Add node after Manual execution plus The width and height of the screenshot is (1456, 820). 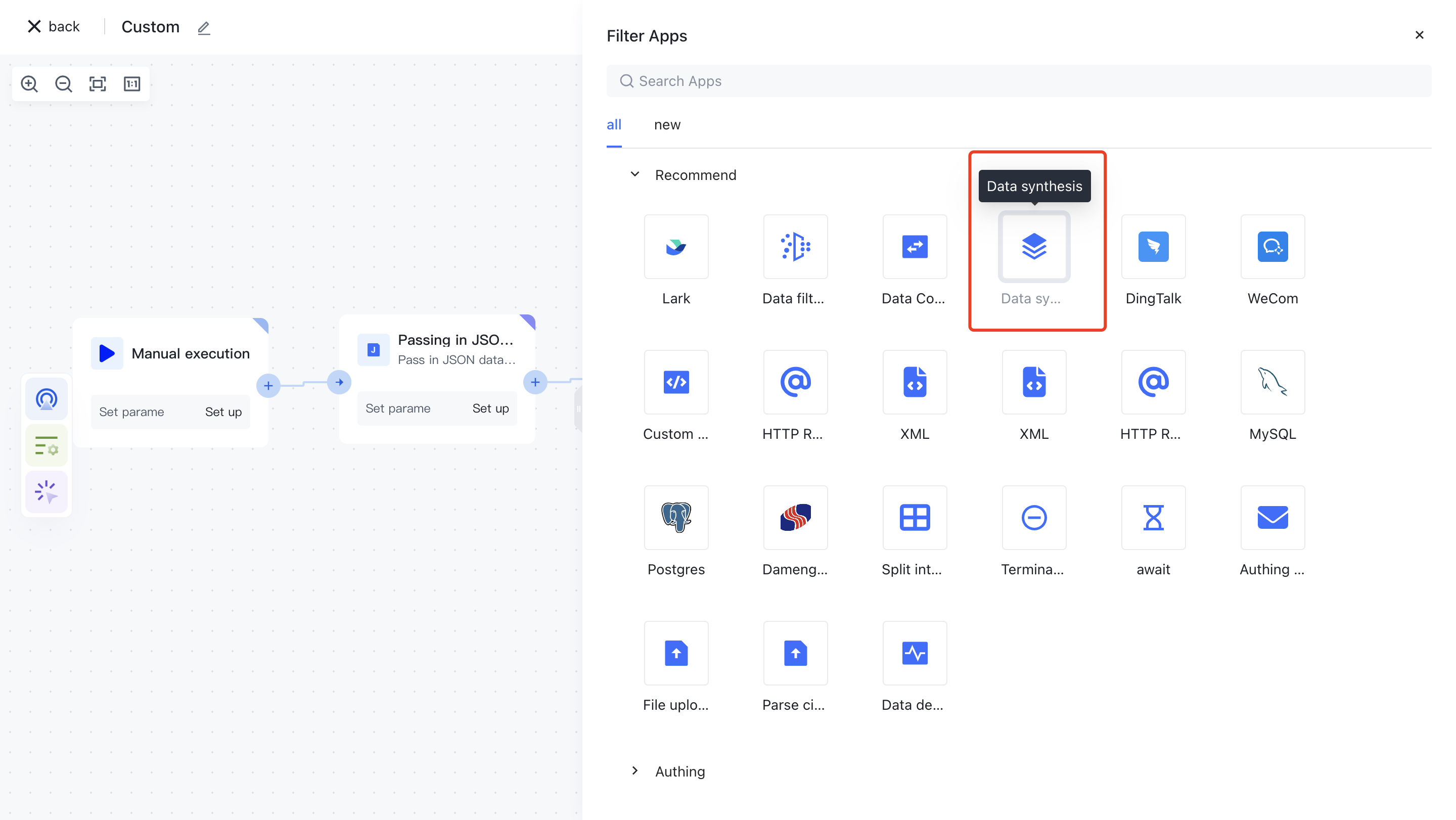(268, 386)
